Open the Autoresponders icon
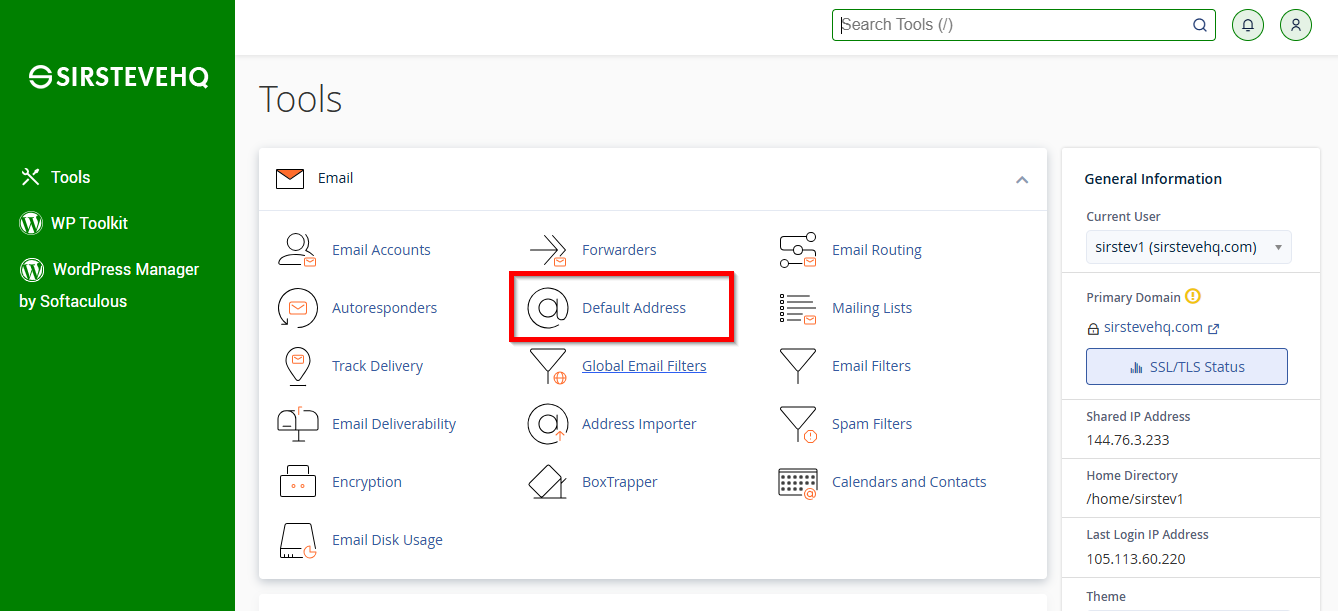Screen dimensions: 1338x611 click(x=297, y=308)
